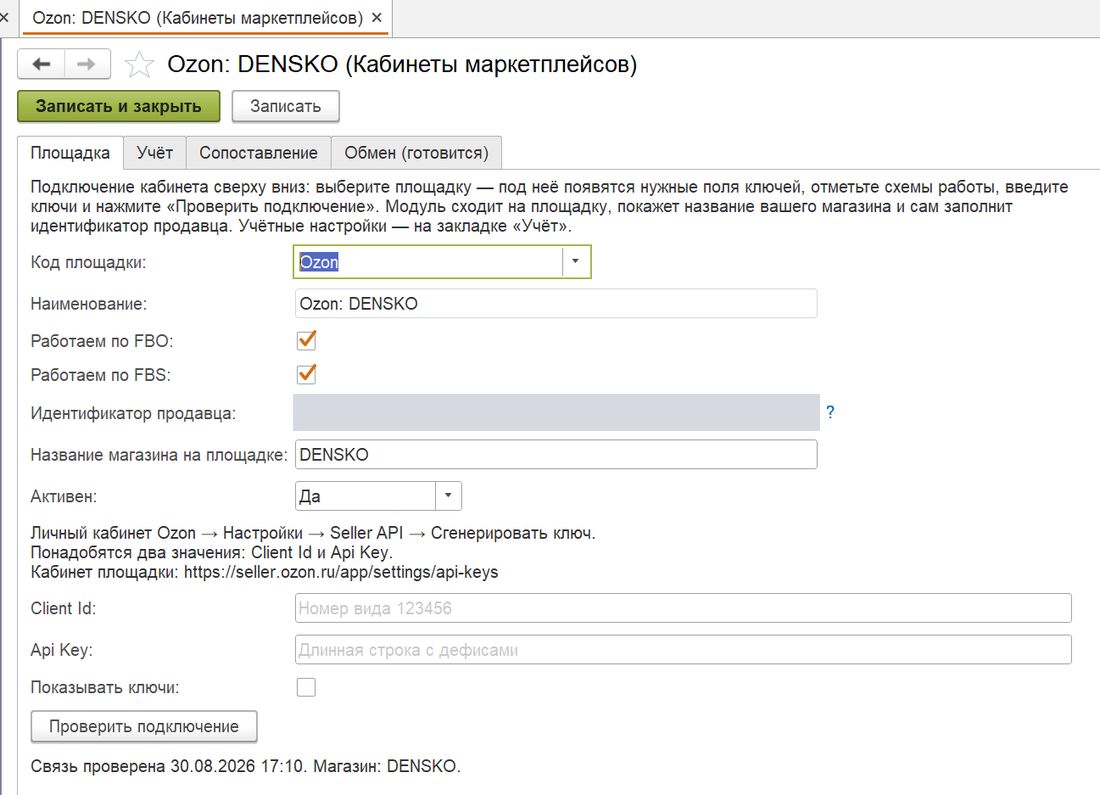Select the Ozon: DENSKO window tab title
The height and width of the screenshot is (795, 1100).
[x=197, y=18]
